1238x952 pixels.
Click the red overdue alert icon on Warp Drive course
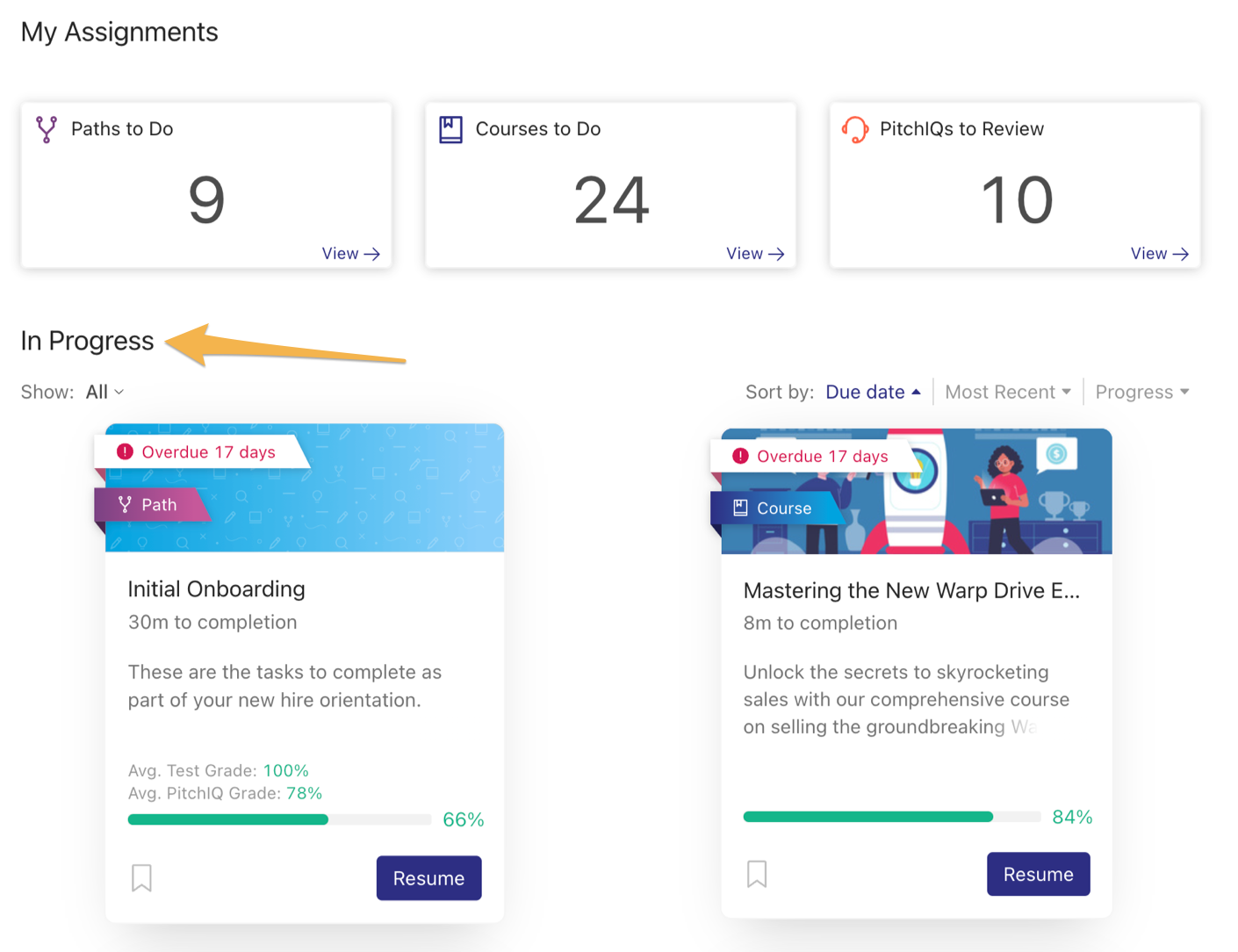click(740, 456)
